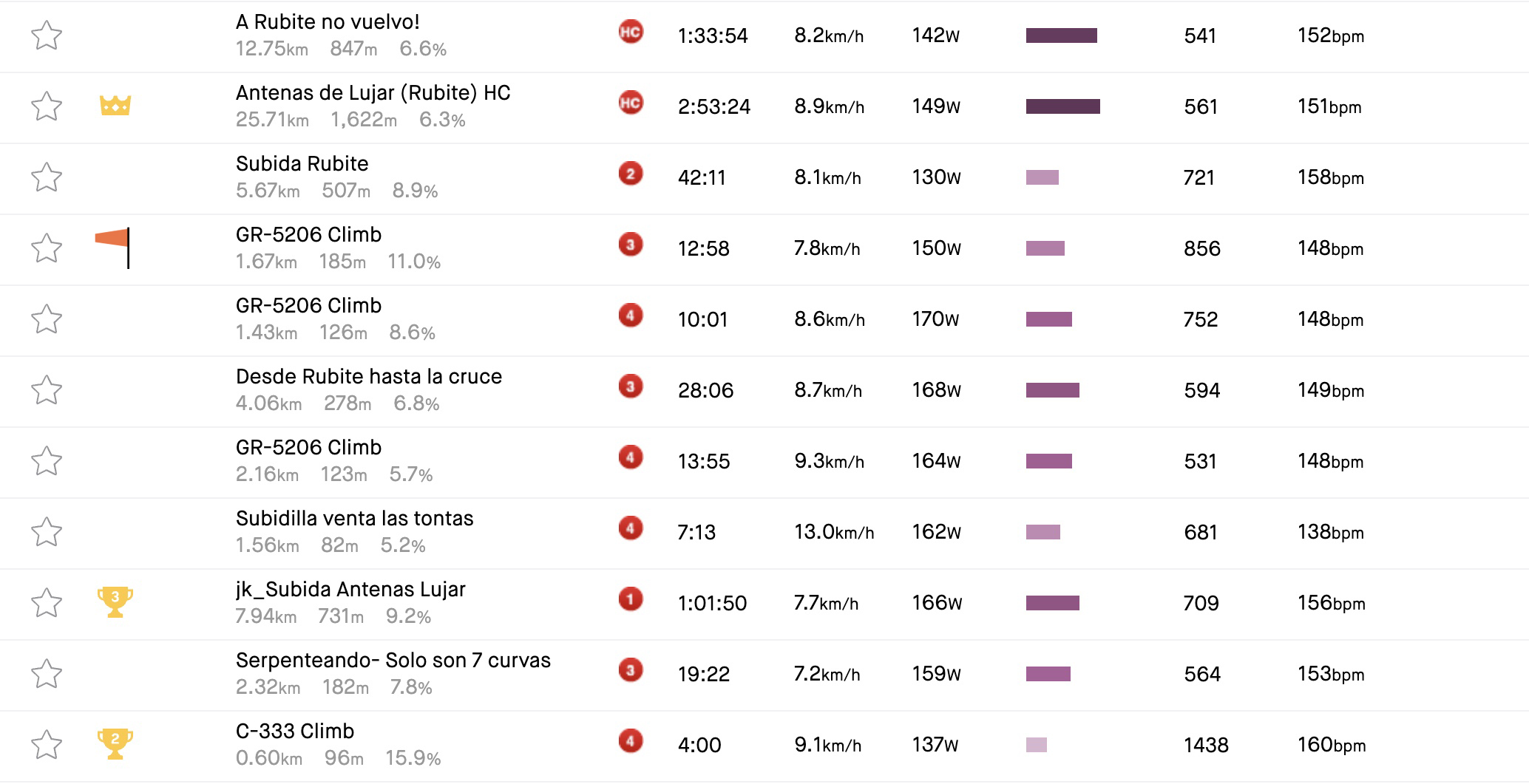Click the category 1 badge on jk_Subida Antenas Lujar

(631, 600)
